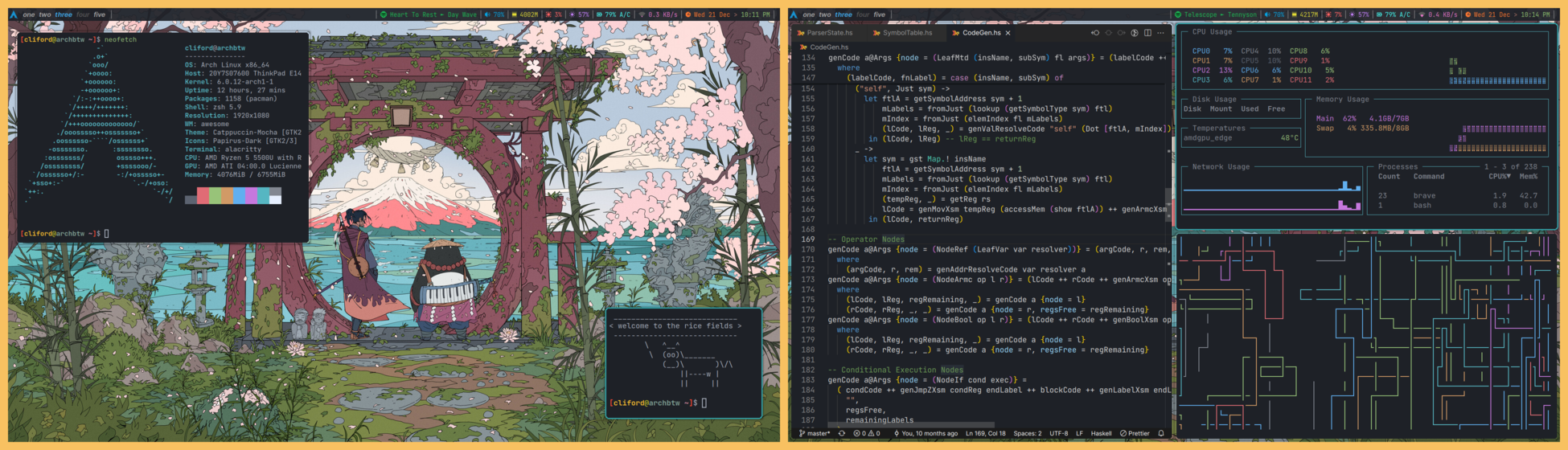Open the Haskell language mode selector
The width and height of the screenshot is (1568, 450).
[1101, 433]
